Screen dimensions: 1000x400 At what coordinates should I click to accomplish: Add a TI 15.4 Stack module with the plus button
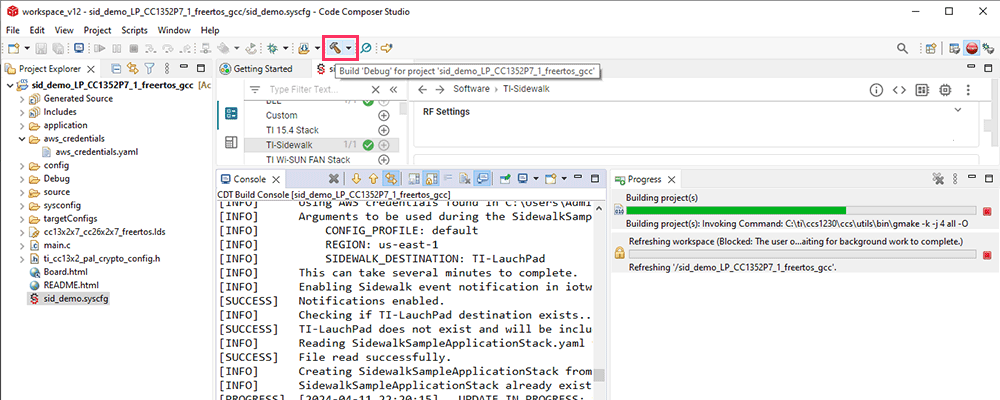tap(384, 130)
